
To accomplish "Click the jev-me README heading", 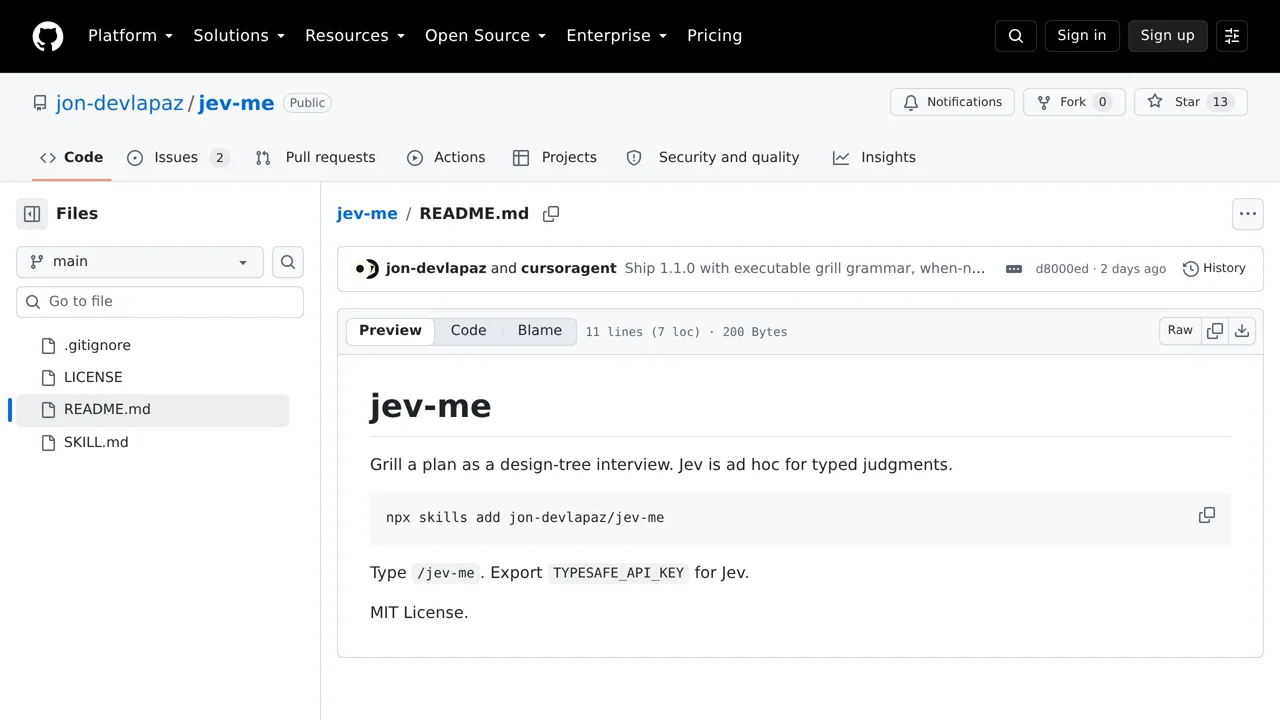I will point(430,406).
